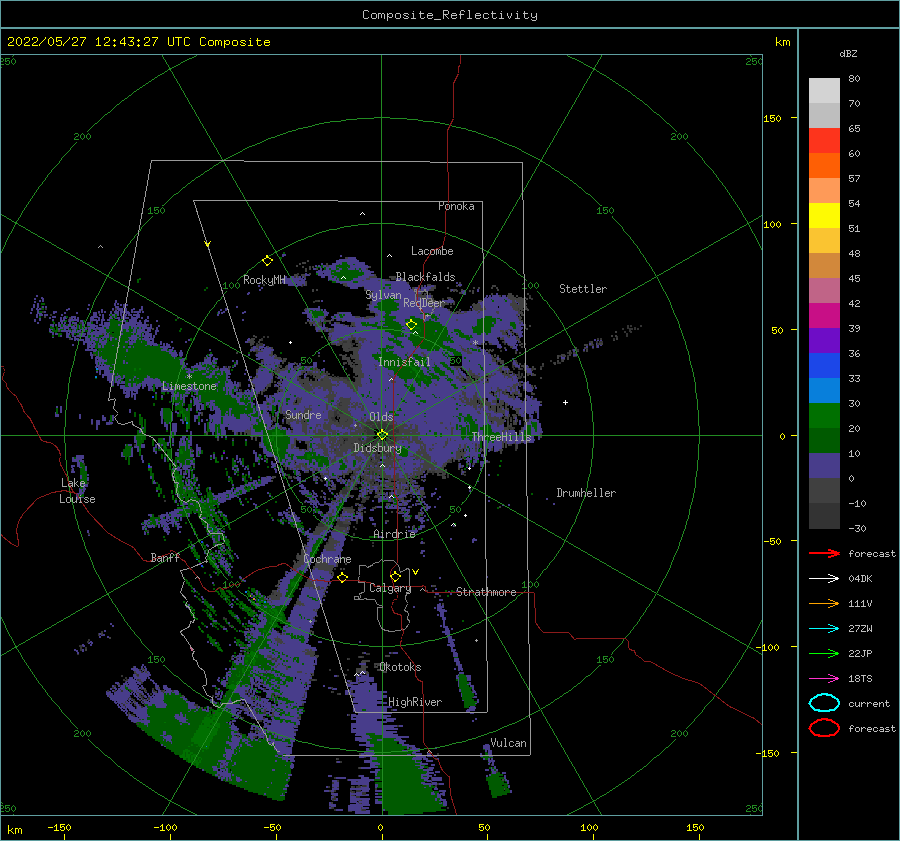The width and height of the screenshot is (900, 841).
Task: Click the cyan current ellipse symbol
Action: 824,703
